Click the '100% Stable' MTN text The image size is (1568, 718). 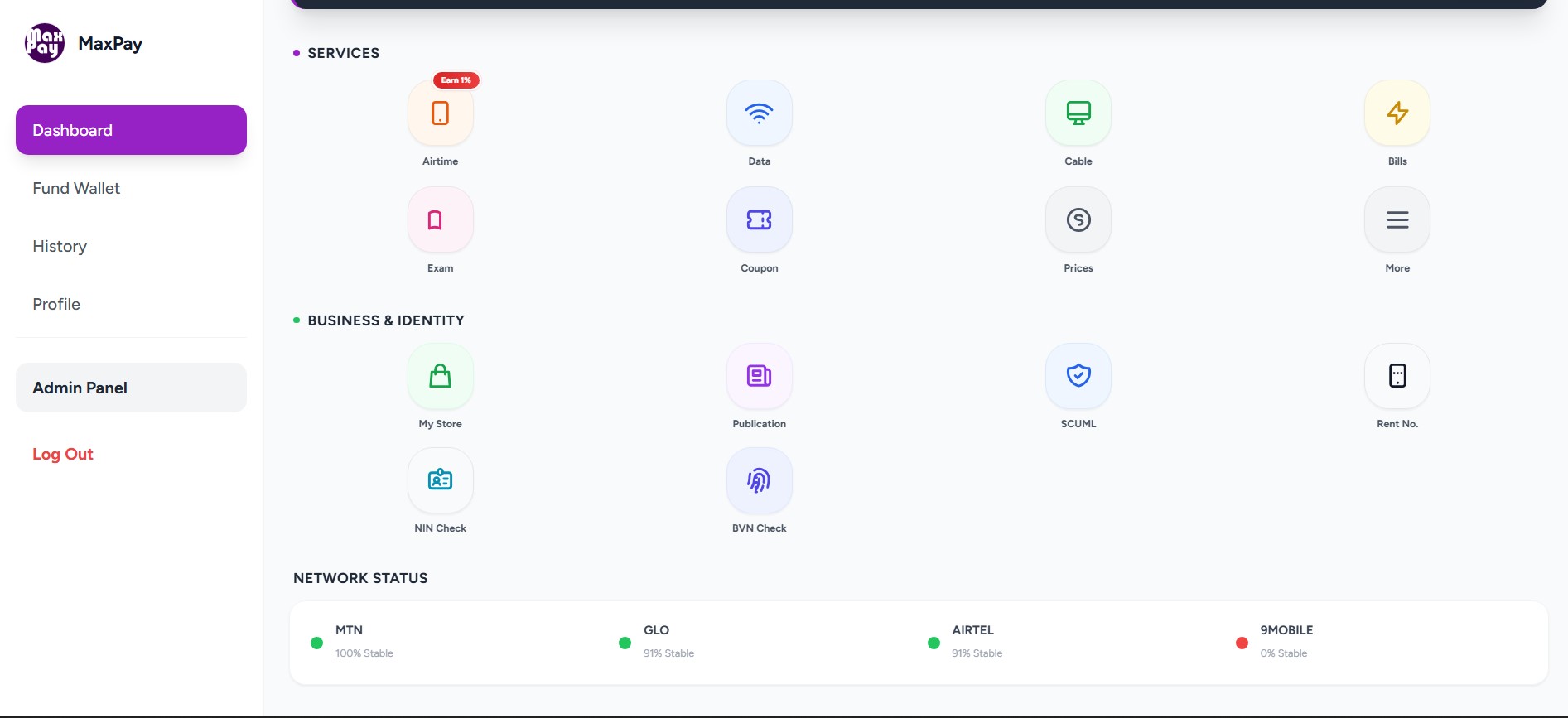click(364, 653)
